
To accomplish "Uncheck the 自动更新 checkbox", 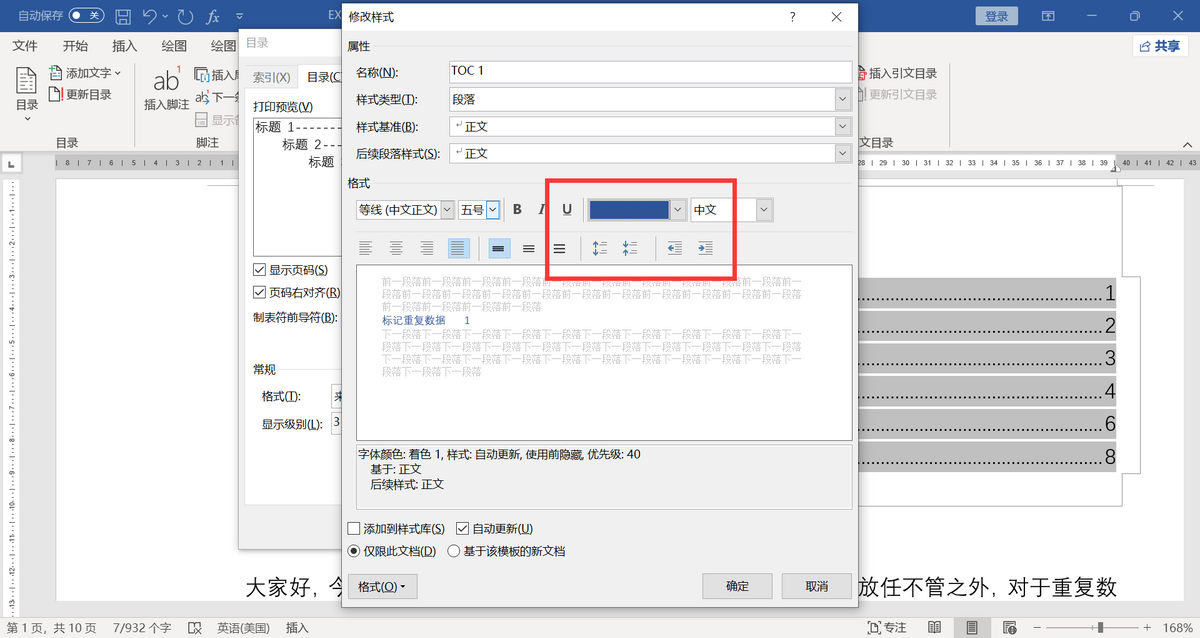I will [x=462, y=528].
